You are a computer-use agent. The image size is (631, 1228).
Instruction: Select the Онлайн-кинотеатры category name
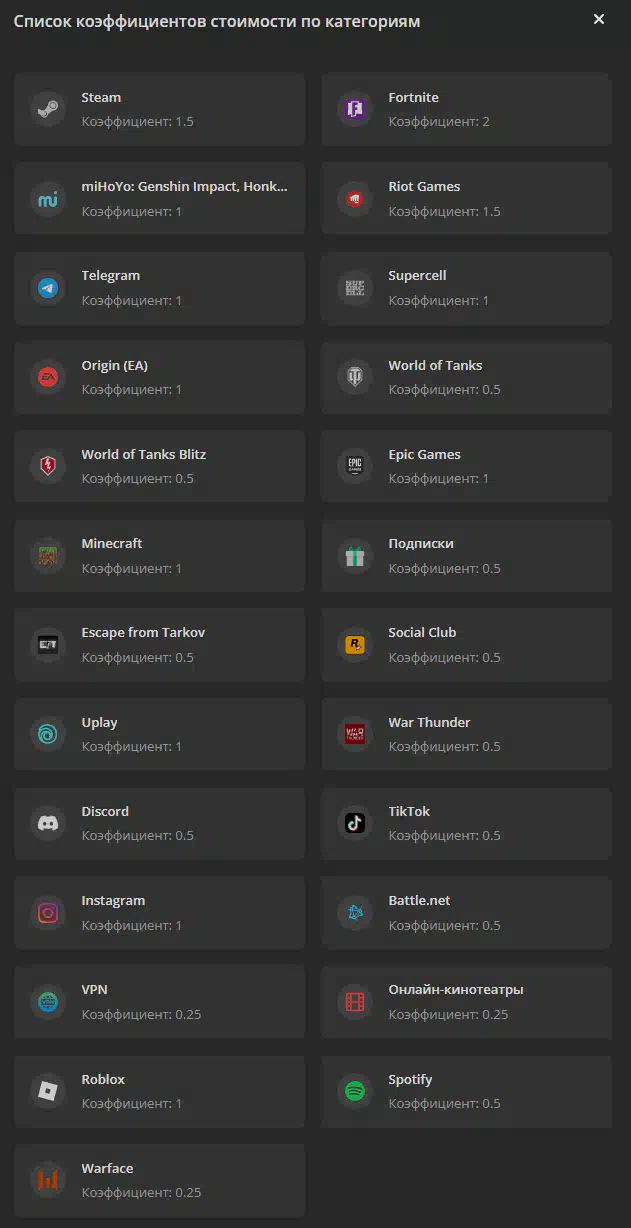(x=455, y=989)
